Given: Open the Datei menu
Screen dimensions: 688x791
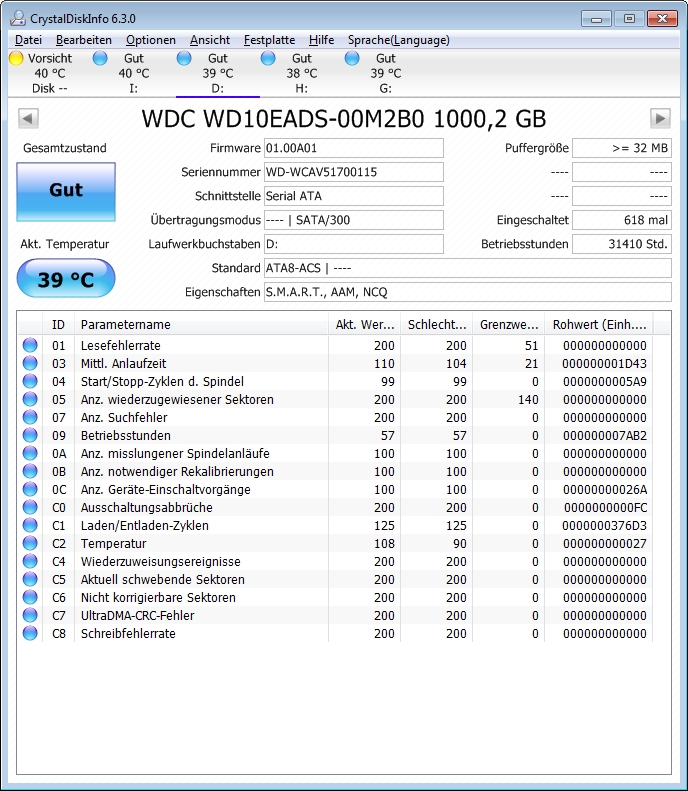Looking at the screenshot, I should [x=28, y=40].
